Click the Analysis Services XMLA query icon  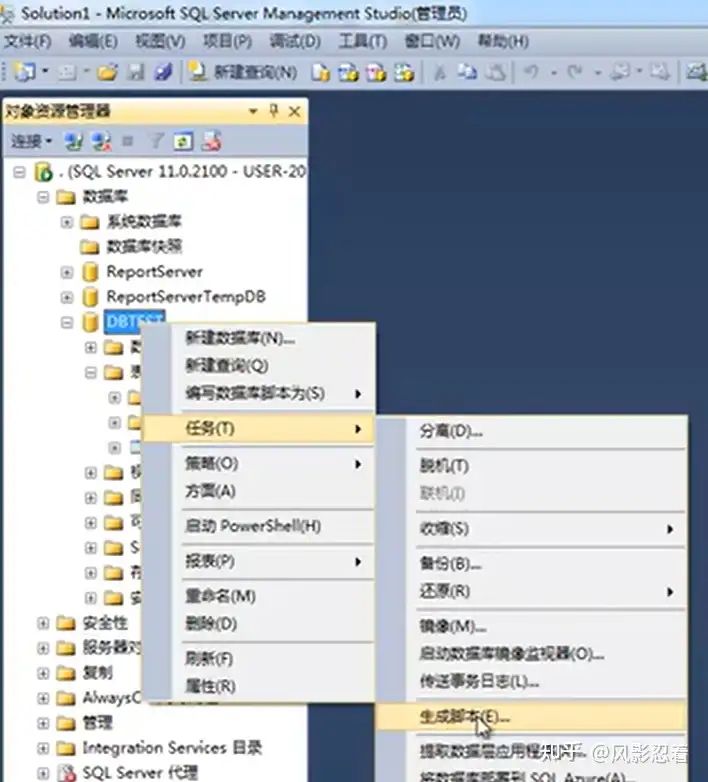(x=404, y=73)
